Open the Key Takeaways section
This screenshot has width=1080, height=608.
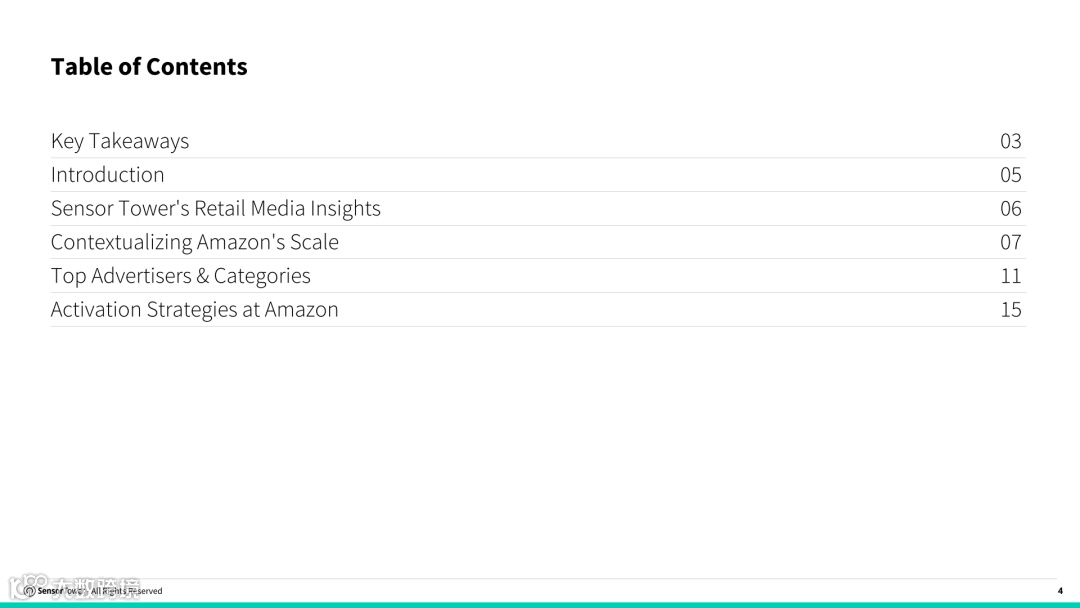click(120, 141)
